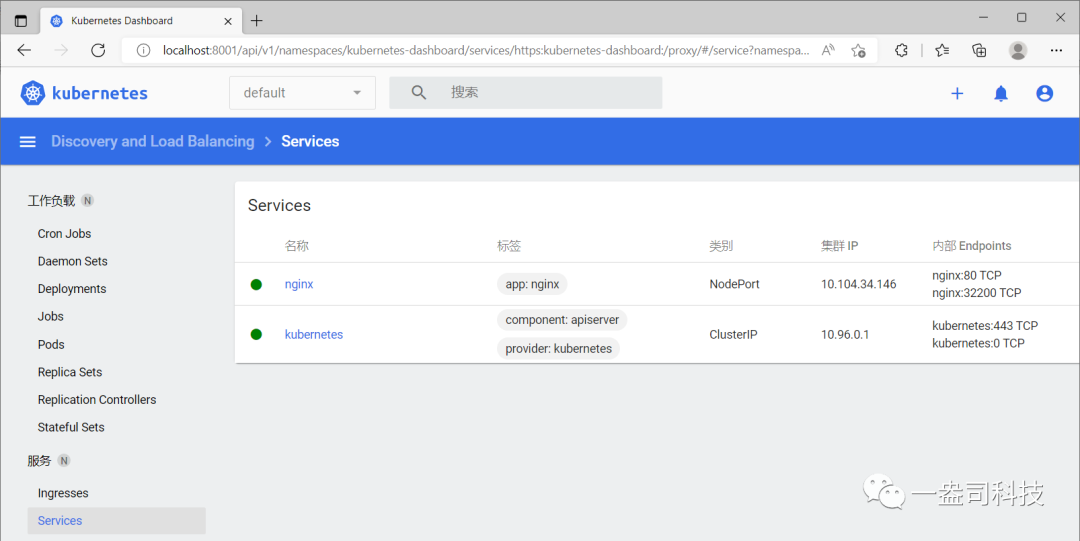Screen dimensions: 1080x541
Task: Open browser extensions puzzle icon
Action: (x=901, y=50)
